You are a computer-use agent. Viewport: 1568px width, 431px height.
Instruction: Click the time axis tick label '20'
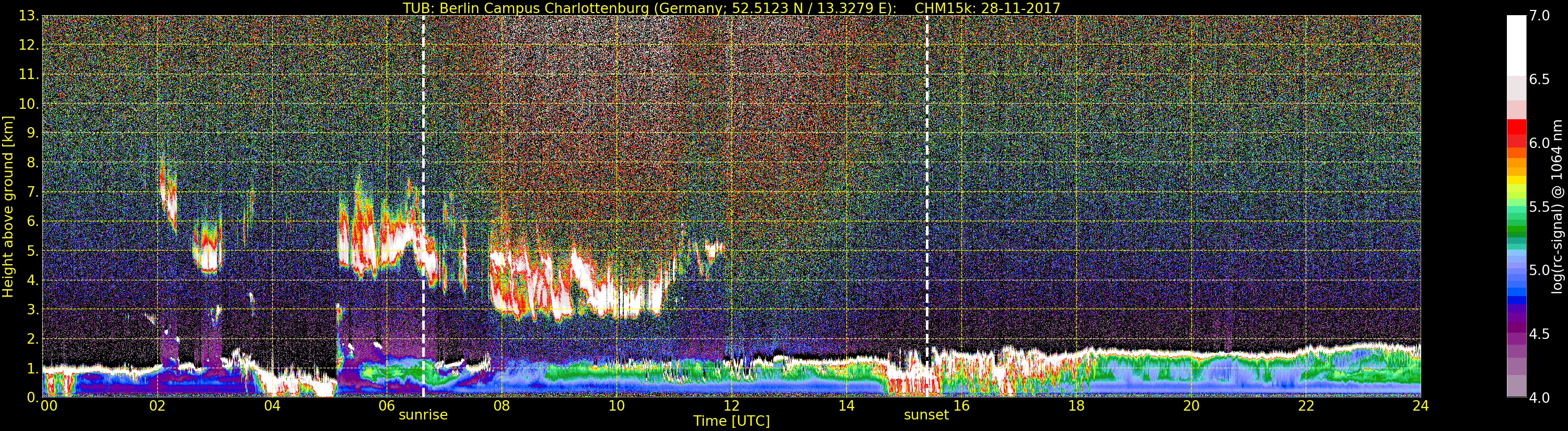pos(1191,406)
